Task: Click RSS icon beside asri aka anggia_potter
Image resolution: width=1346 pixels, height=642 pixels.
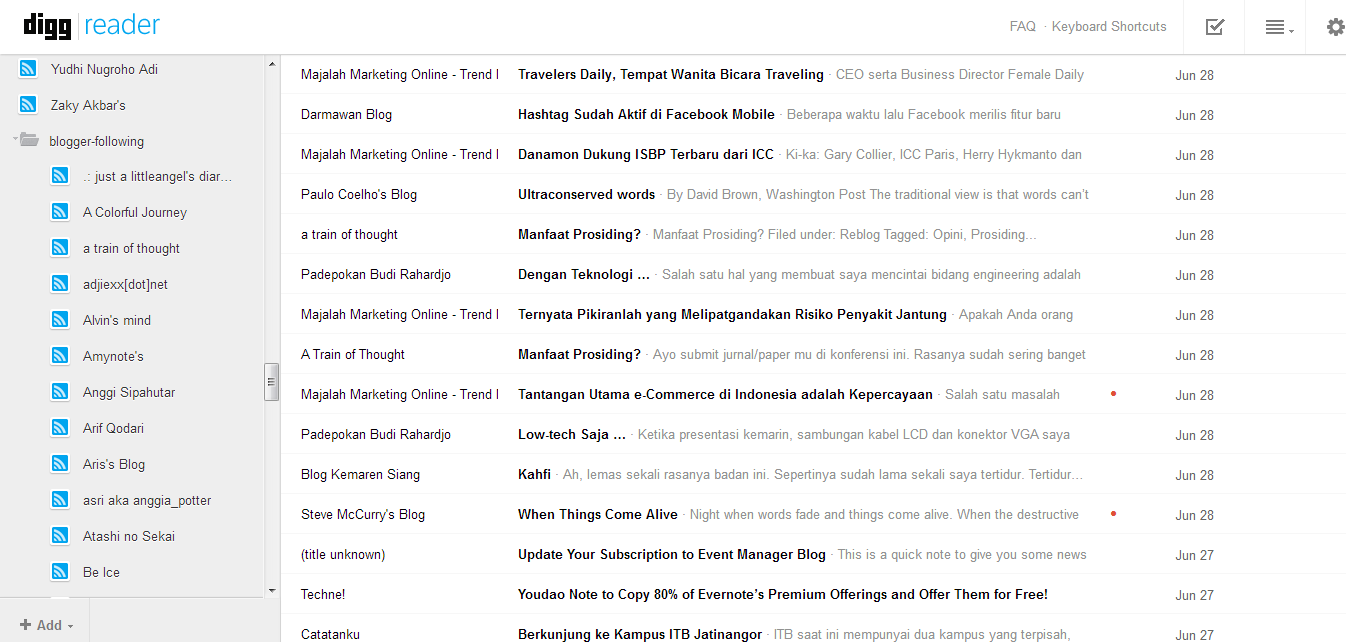Action: (x=60, y=500)
